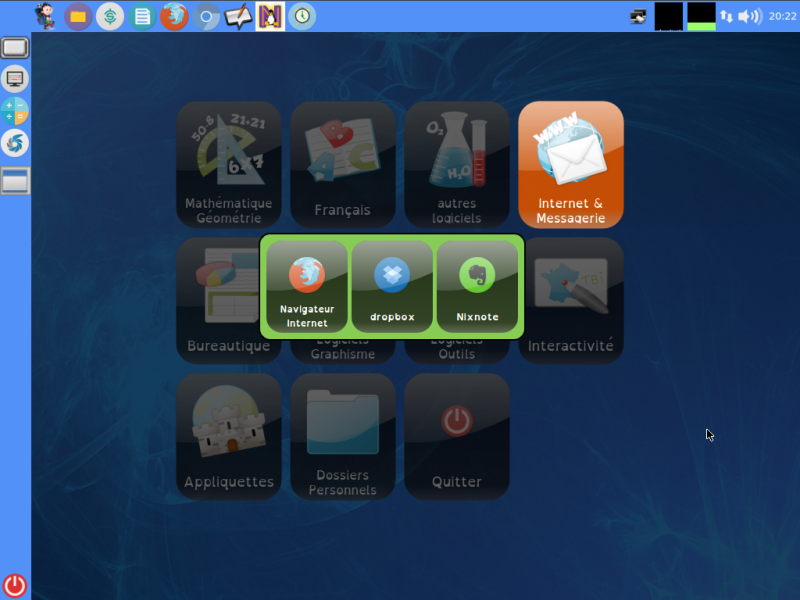Open the Interactivité category tile
This screenshot has height=600, width=800.
tap(573, 301)
